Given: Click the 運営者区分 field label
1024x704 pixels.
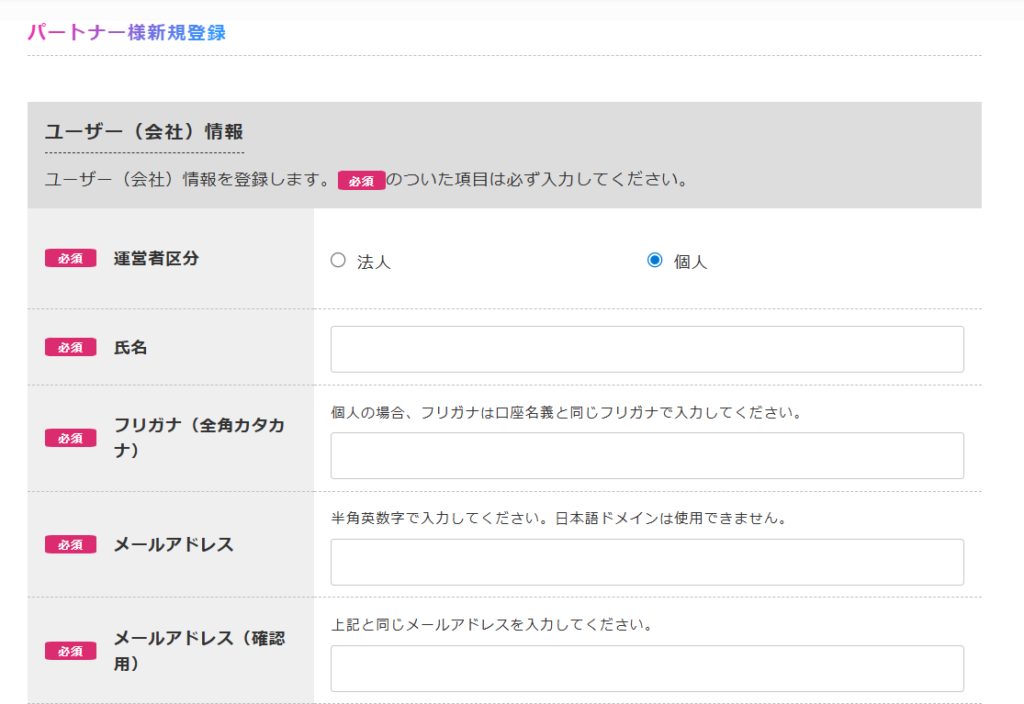Looking at the screenshot, I should pos(156,258).
